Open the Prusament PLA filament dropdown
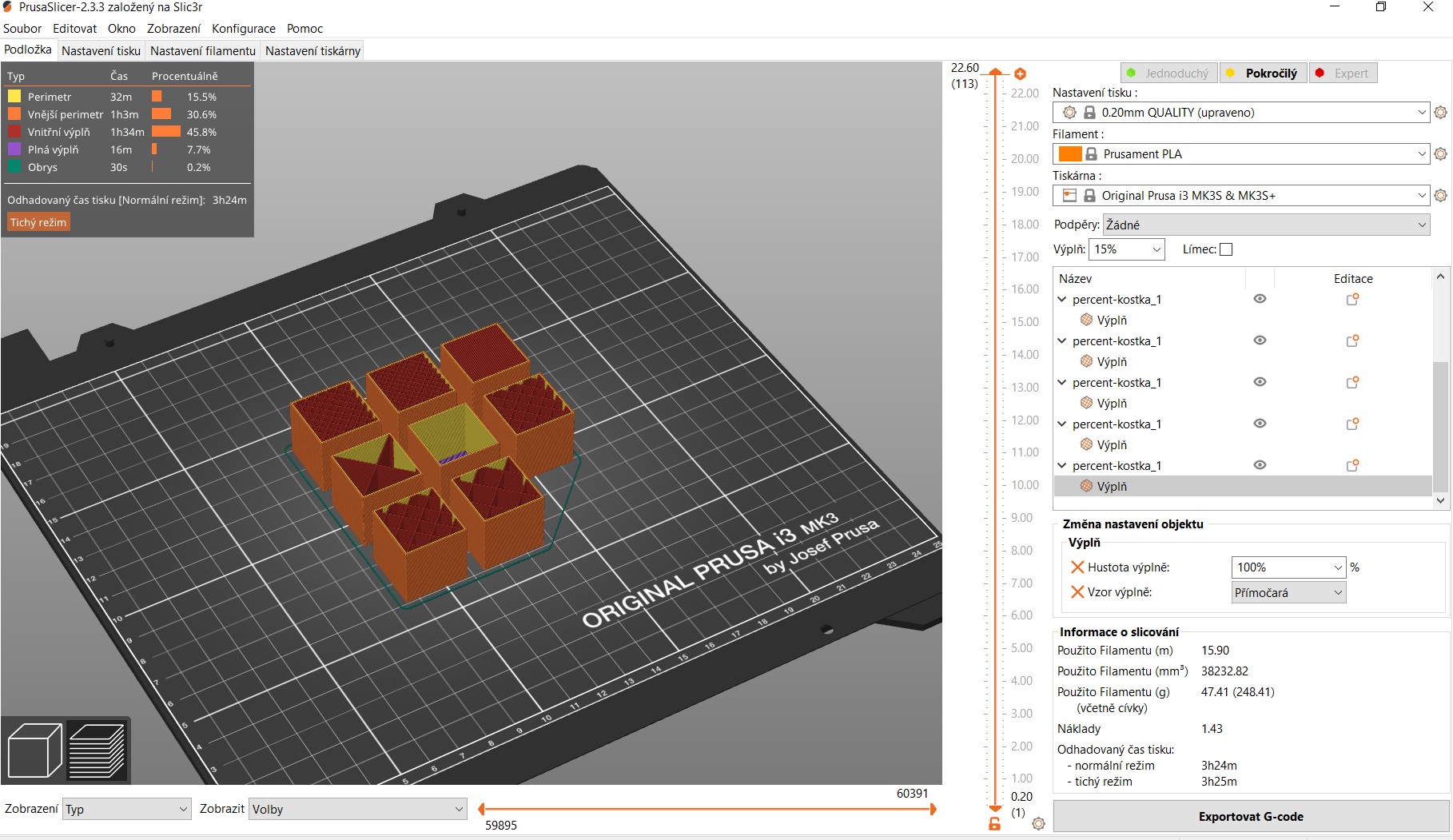The image size is (1453, 840). (x=1241, y=154)
